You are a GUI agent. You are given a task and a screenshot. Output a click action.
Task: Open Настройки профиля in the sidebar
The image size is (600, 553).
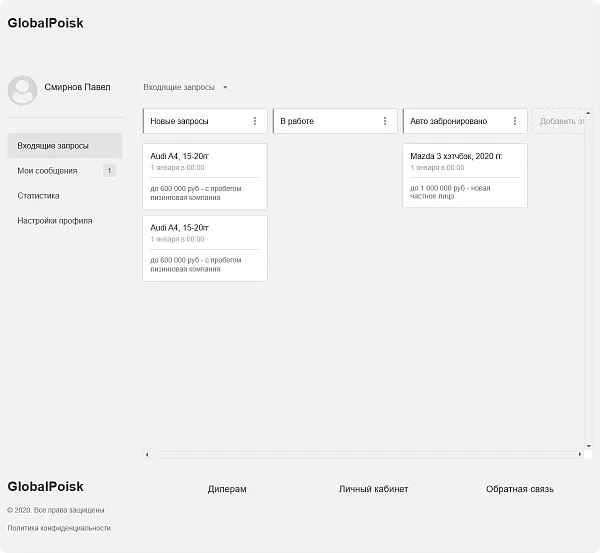55,221
